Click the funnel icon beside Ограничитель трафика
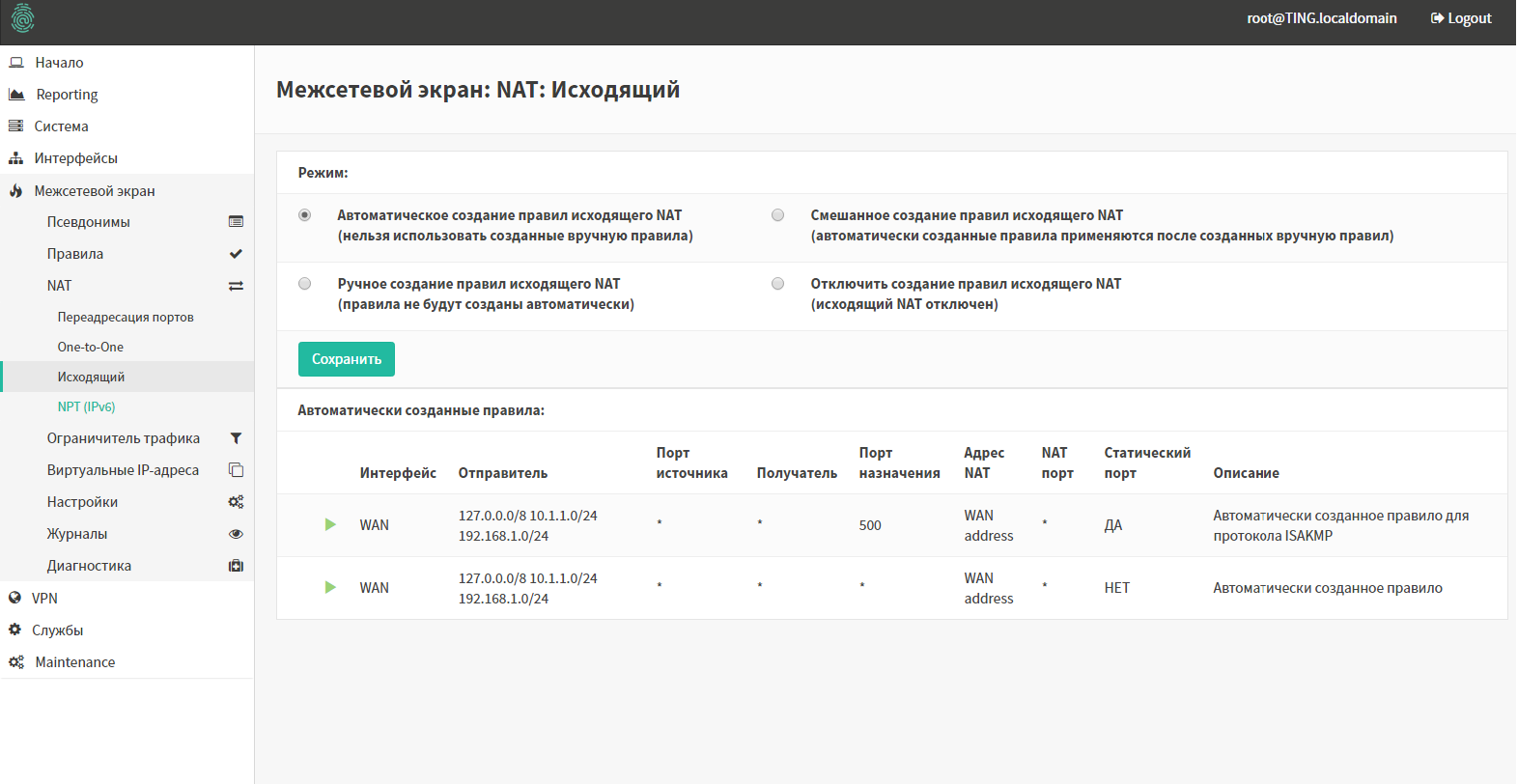Image resolution: width=1518 pixels, height=784 pixels. (x=236, y=438)
